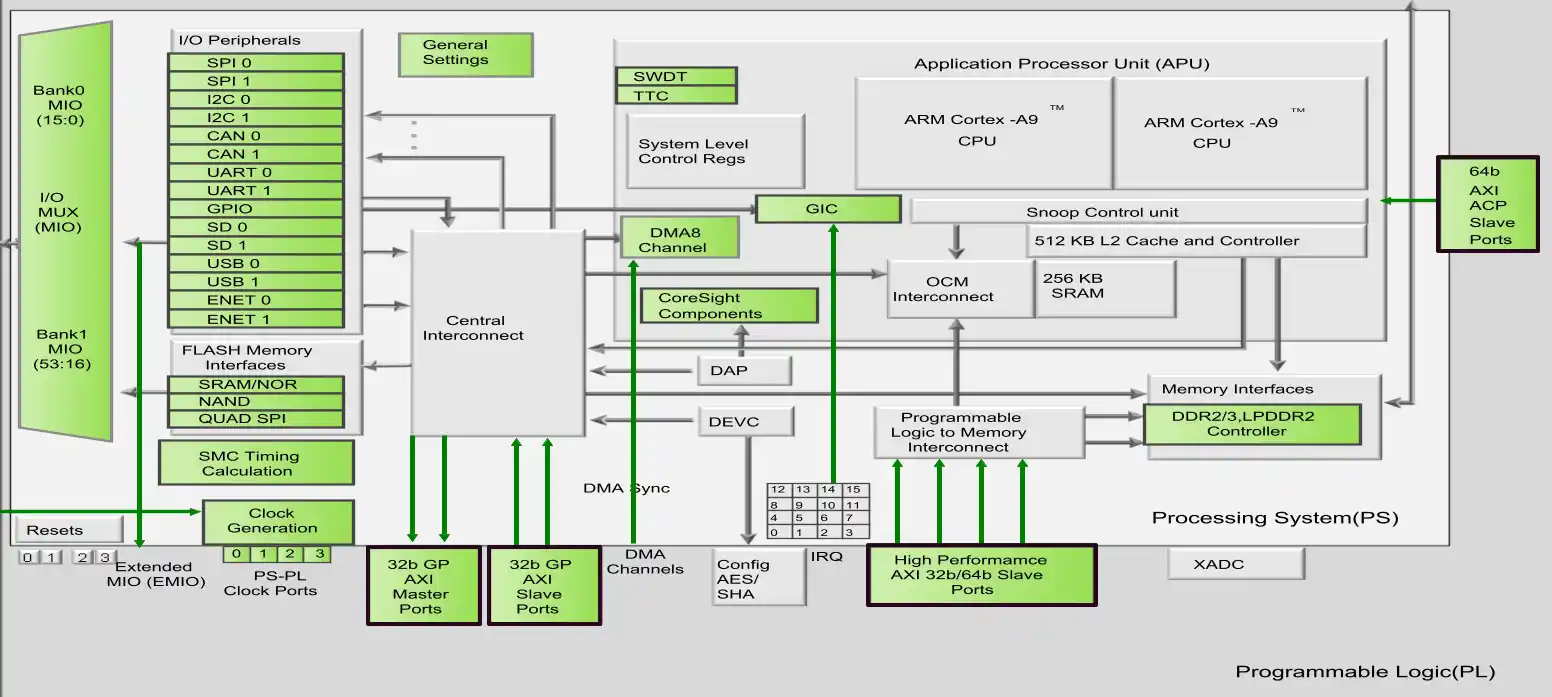
Task: Open the CoreSight Components block
Action: (729, 305)
